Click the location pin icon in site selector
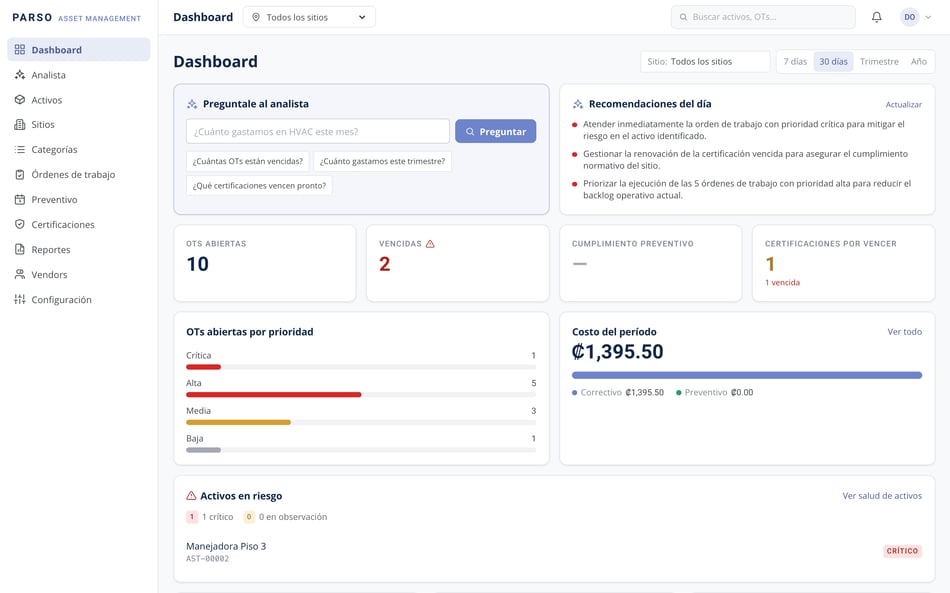 tap(256, 17)
